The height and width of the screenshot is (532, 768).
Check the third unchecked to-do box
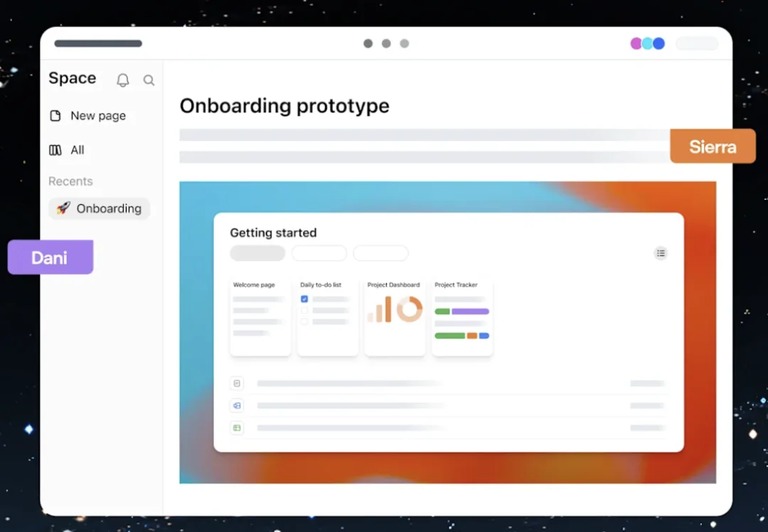click(x=304, y=321)
